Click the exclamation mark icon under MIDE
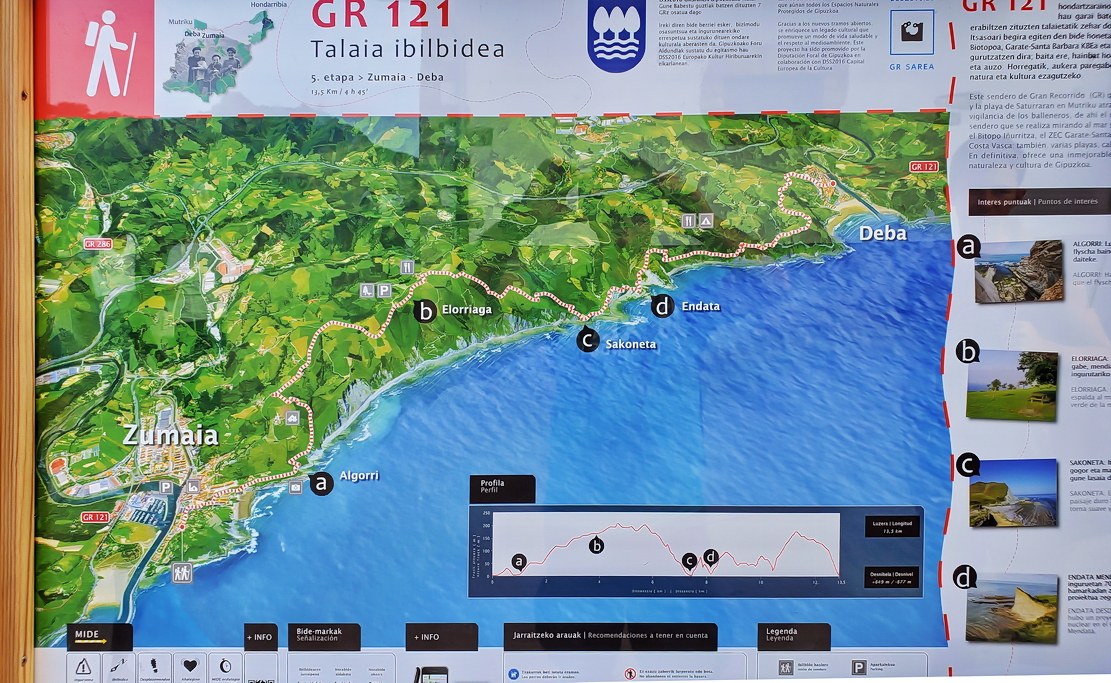The height and width of the screenshot is (683, 1111). tap(154, 666)
